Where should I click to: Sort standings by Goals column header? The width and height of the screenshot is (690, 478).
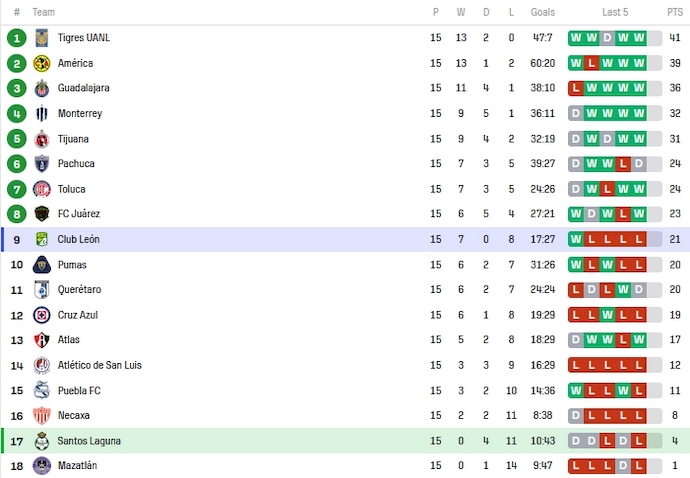(543, 12)
